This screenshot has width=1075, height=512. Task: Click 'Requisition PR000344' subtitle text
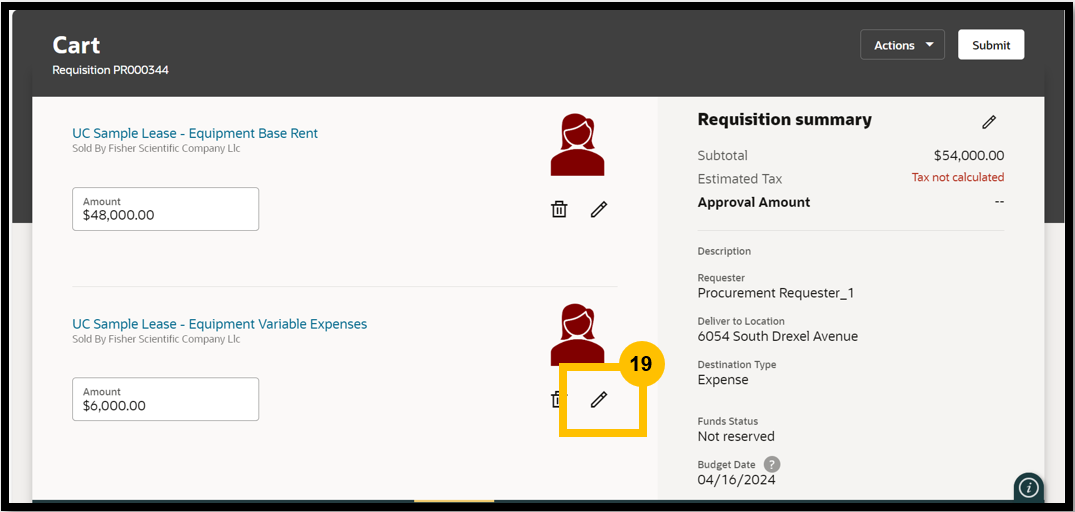click(110, 70)
